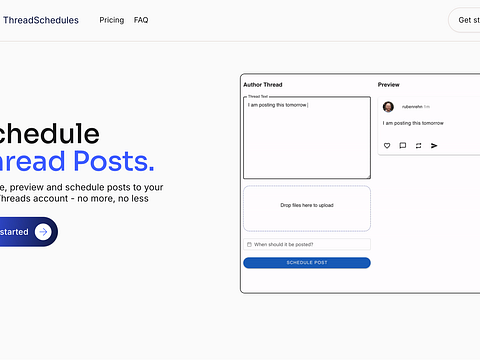Viewport: 480px width, 360px height.
Task: Click the Drop files here to upload area
Action: point(307,208)
